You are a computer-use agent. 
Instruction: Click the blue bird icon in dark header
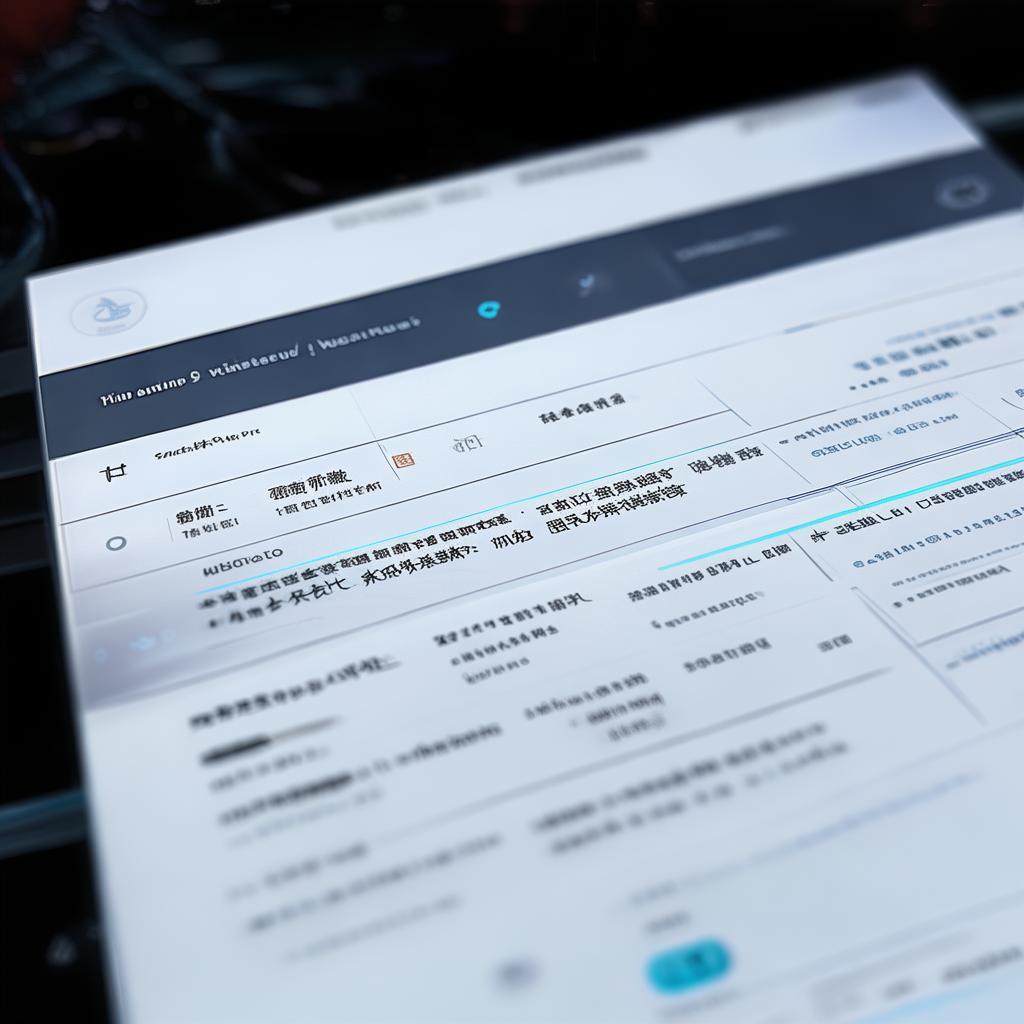(x=588, y=283)
